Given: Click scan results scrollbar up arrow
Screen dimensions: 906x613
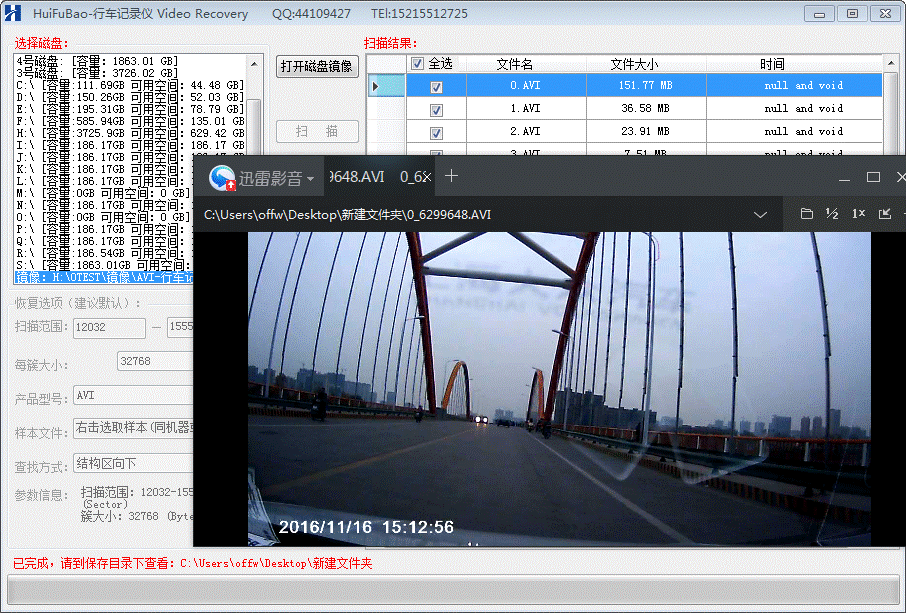Looking at the screenshot, I should pos(891,63).
